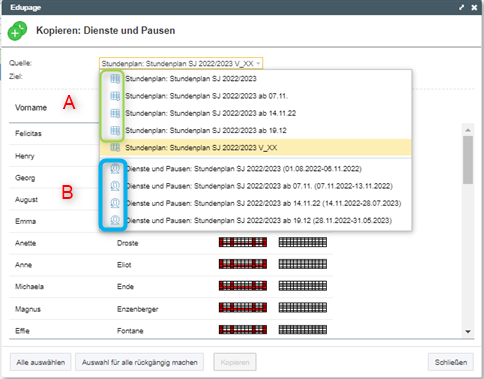Click duties icon beside '(01.08.2022-06.11.2022)' entry

tap(115, 169)
